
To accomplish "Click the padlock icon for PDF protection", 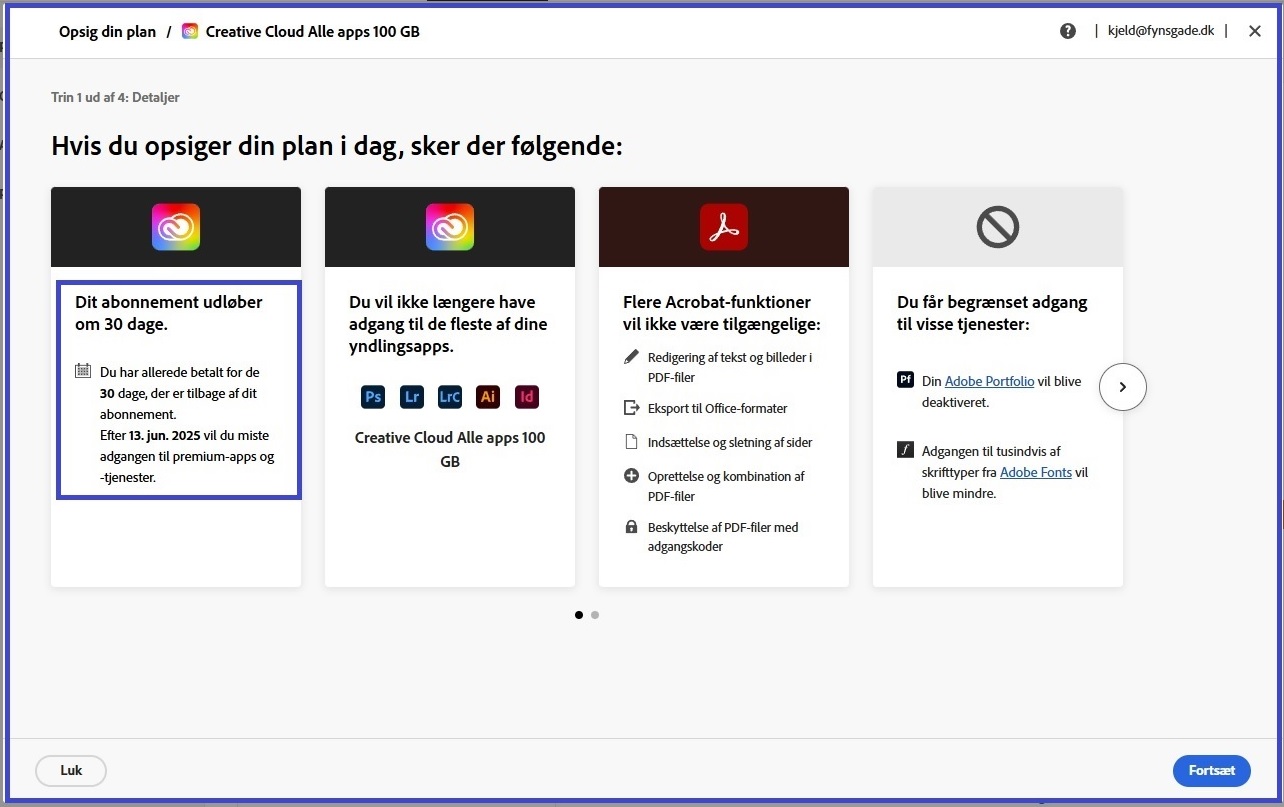I will (x=631, y=527).
